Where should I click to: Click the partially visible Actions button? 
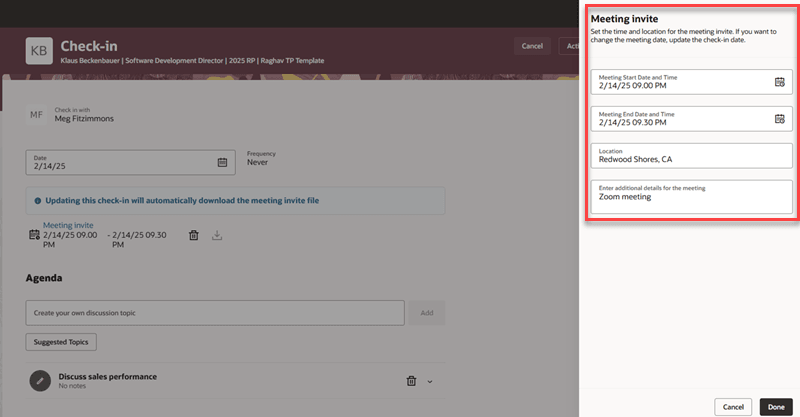569,46
